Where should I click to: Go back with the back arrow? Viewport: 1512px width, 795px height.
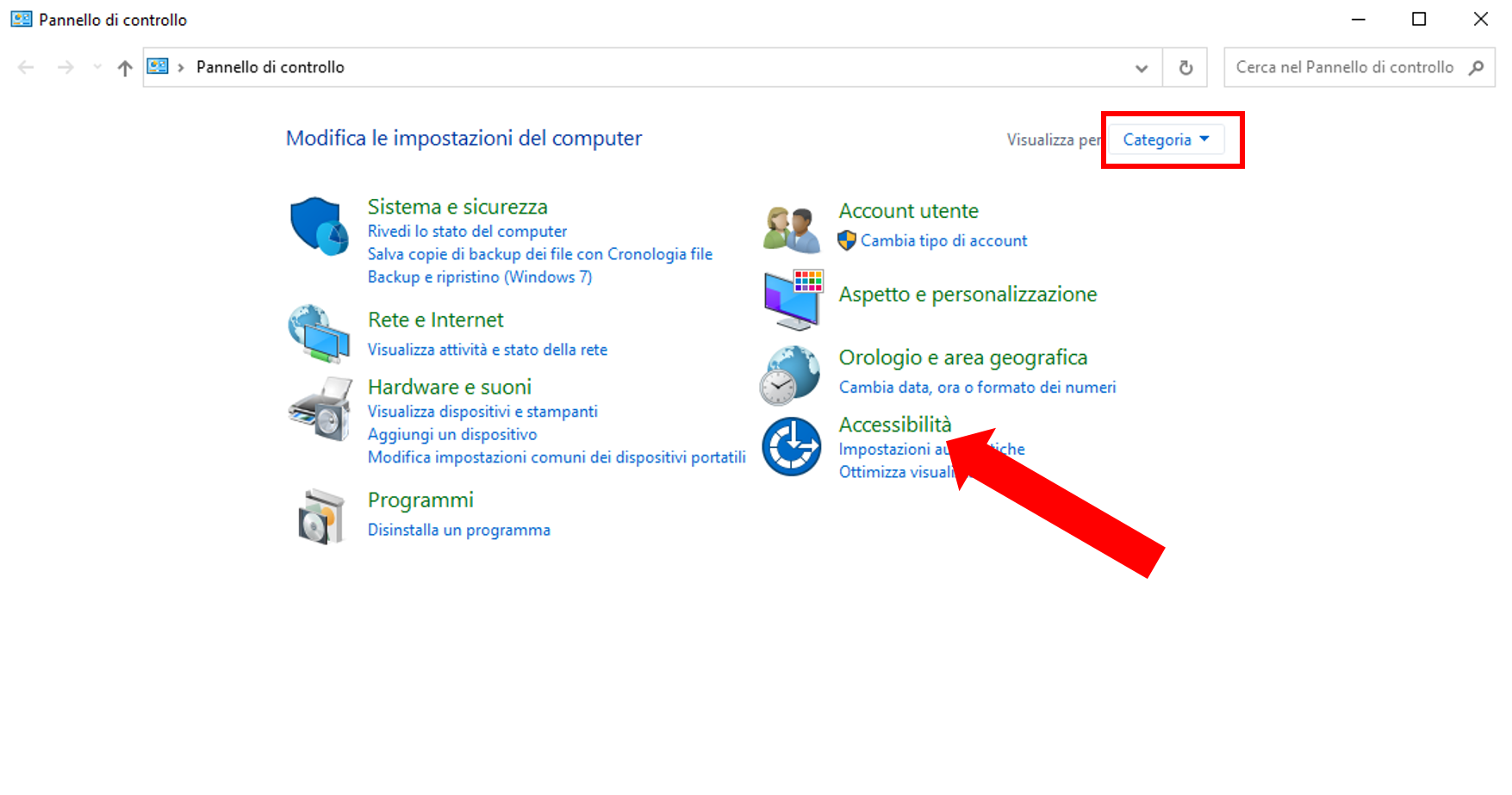[x=26, y=67]
